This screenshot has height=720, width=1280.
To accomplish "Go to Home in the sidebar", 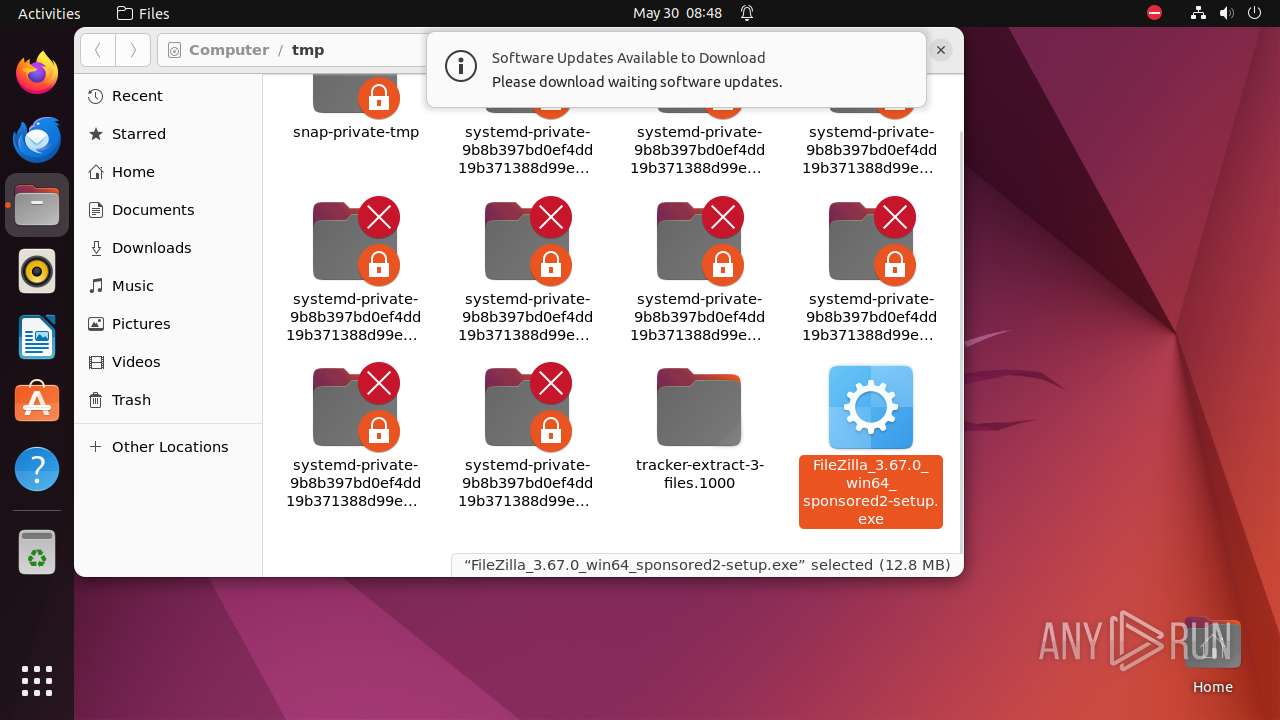I will click(168, 172).
